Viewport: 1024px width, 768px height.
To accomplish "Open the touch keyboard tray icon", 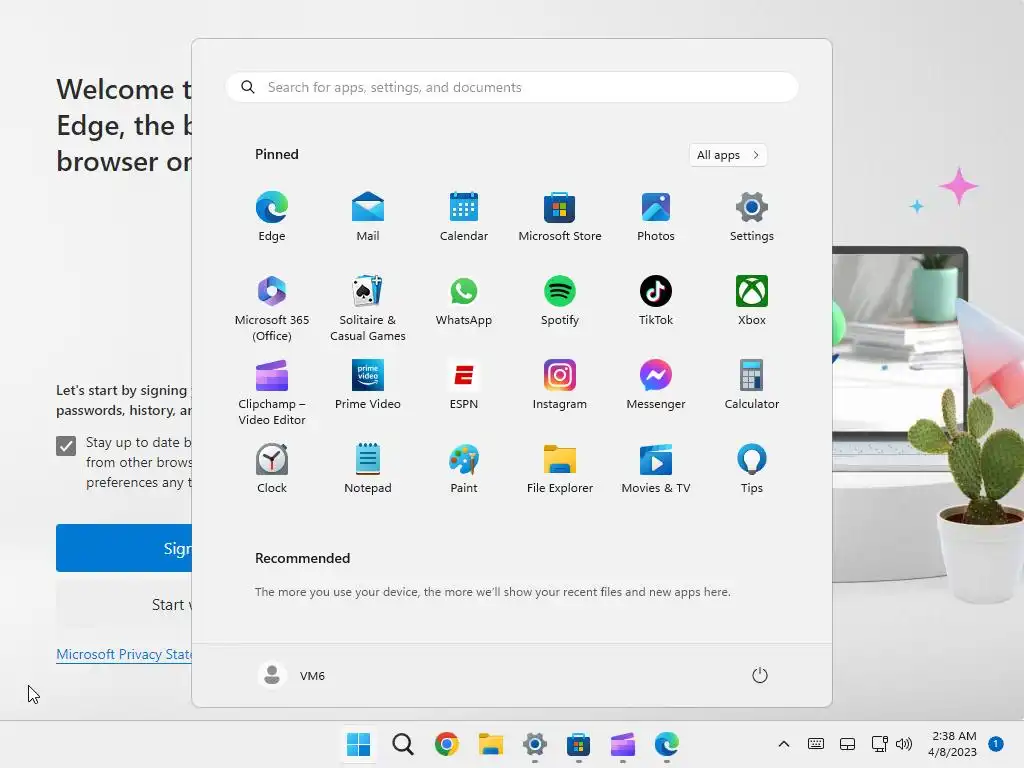I will (x=816, y=744).
